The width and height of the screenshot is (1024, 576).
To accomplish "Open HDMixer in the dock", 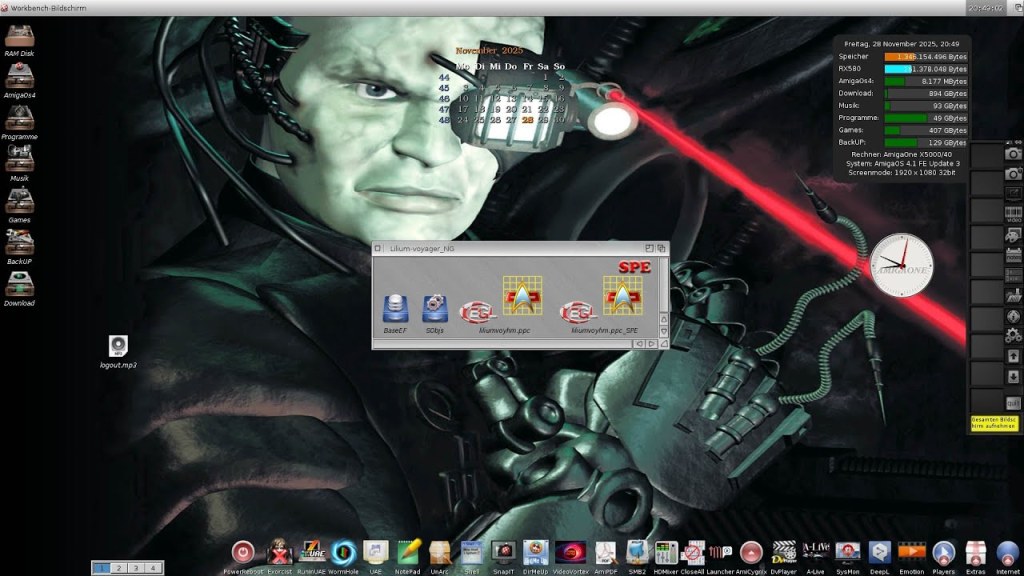I will click(x=666, y=552).
